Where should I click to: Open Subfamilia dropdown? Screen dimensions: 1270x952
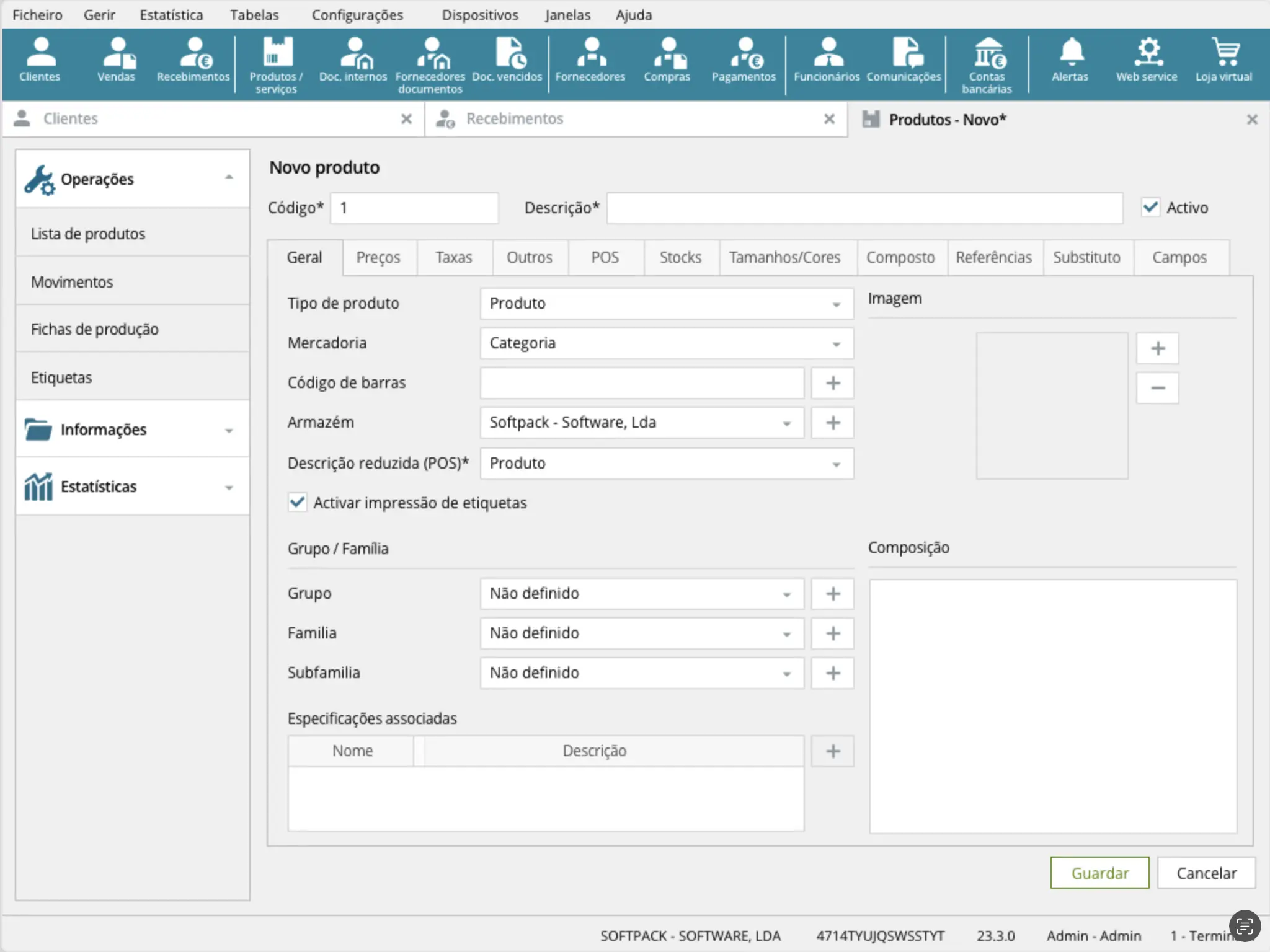pyautogui.click(x=642, y=673)
